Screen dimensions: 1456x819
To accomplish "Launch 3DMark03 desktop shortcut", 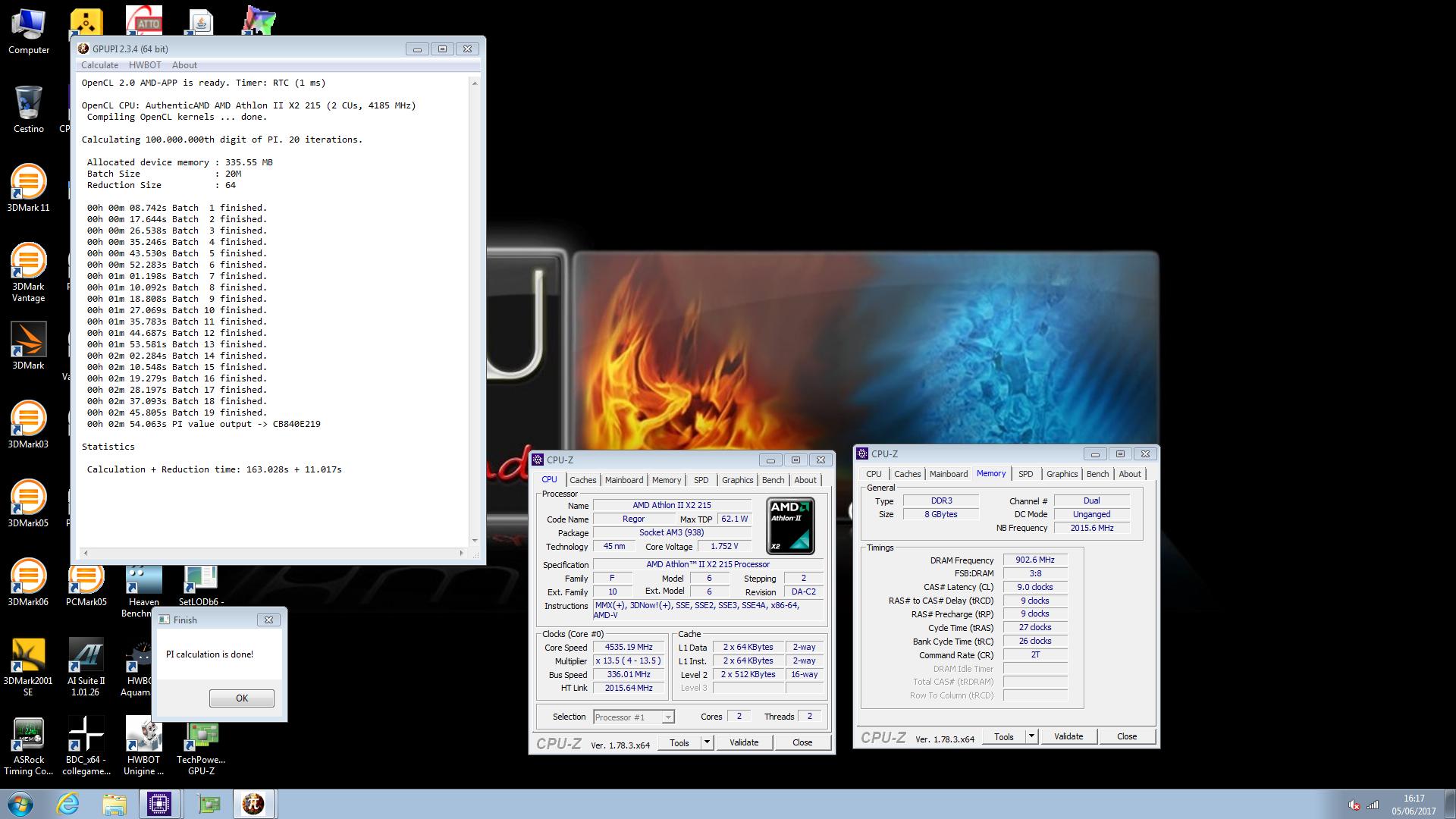I will [x=29, y=425].
